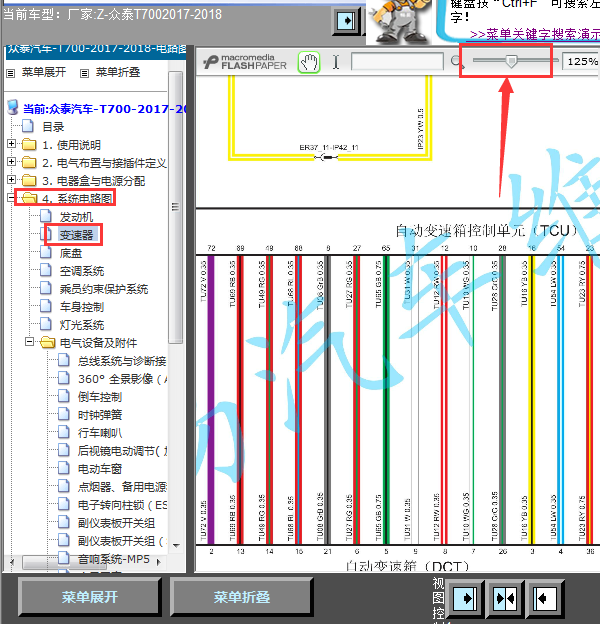
Task: Click the open folder icon of 电气设备及附件
Action: click(x=48, y=342)
